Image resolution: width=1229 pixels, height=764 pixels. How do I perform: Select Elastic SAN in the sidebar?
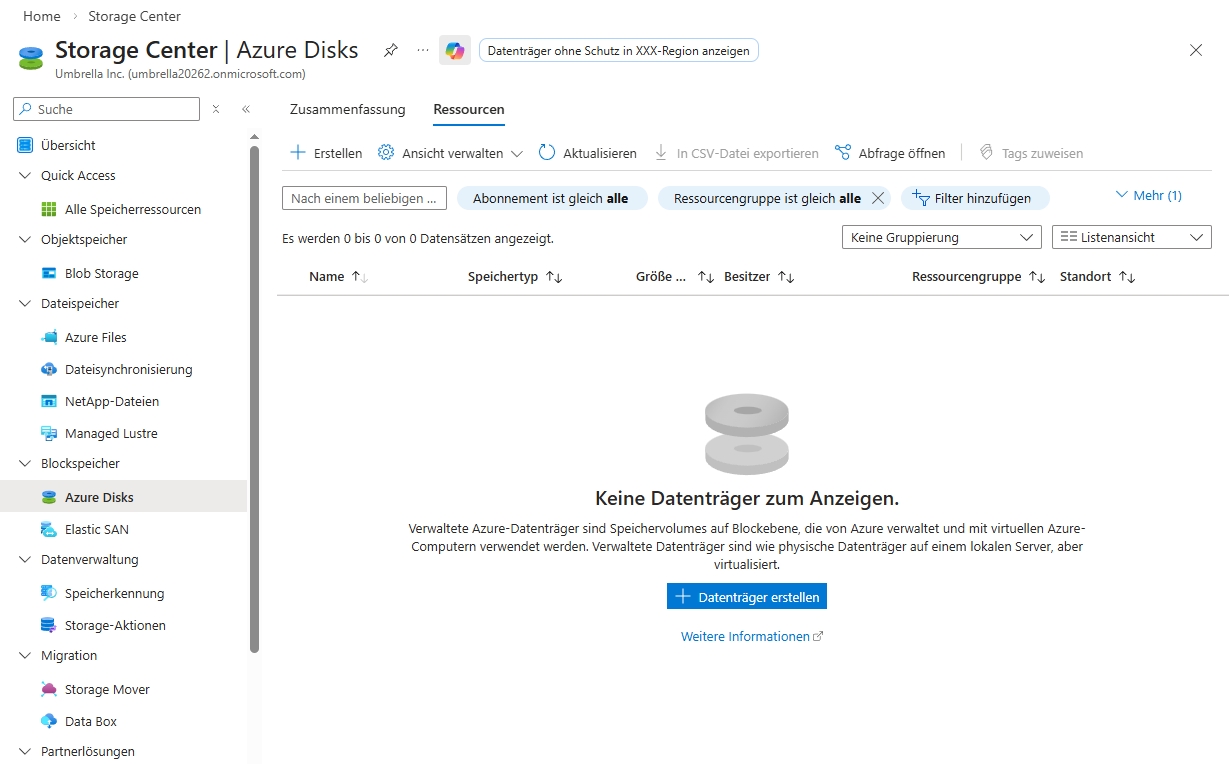(96, 529)
